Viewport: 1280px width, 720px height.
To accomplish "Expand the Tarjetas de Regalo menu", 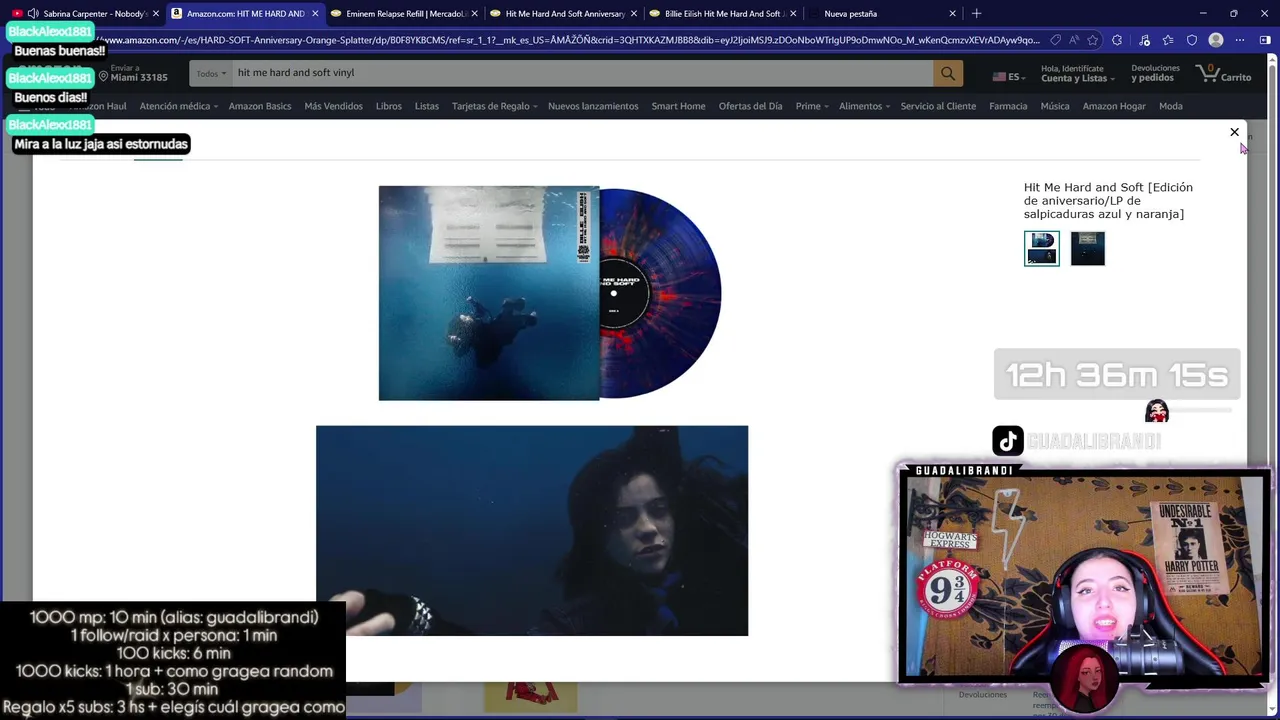I will pos(494,106).
